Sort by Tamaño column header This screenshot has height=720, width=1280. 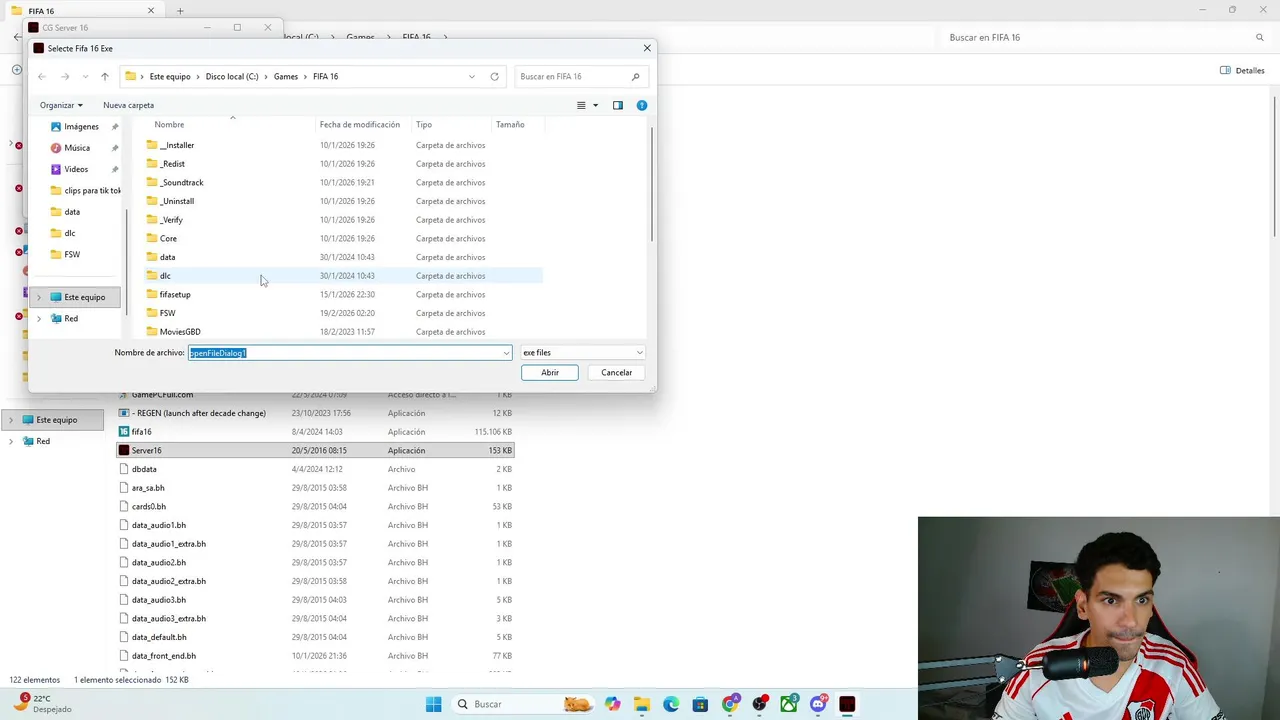coord(510,124)
